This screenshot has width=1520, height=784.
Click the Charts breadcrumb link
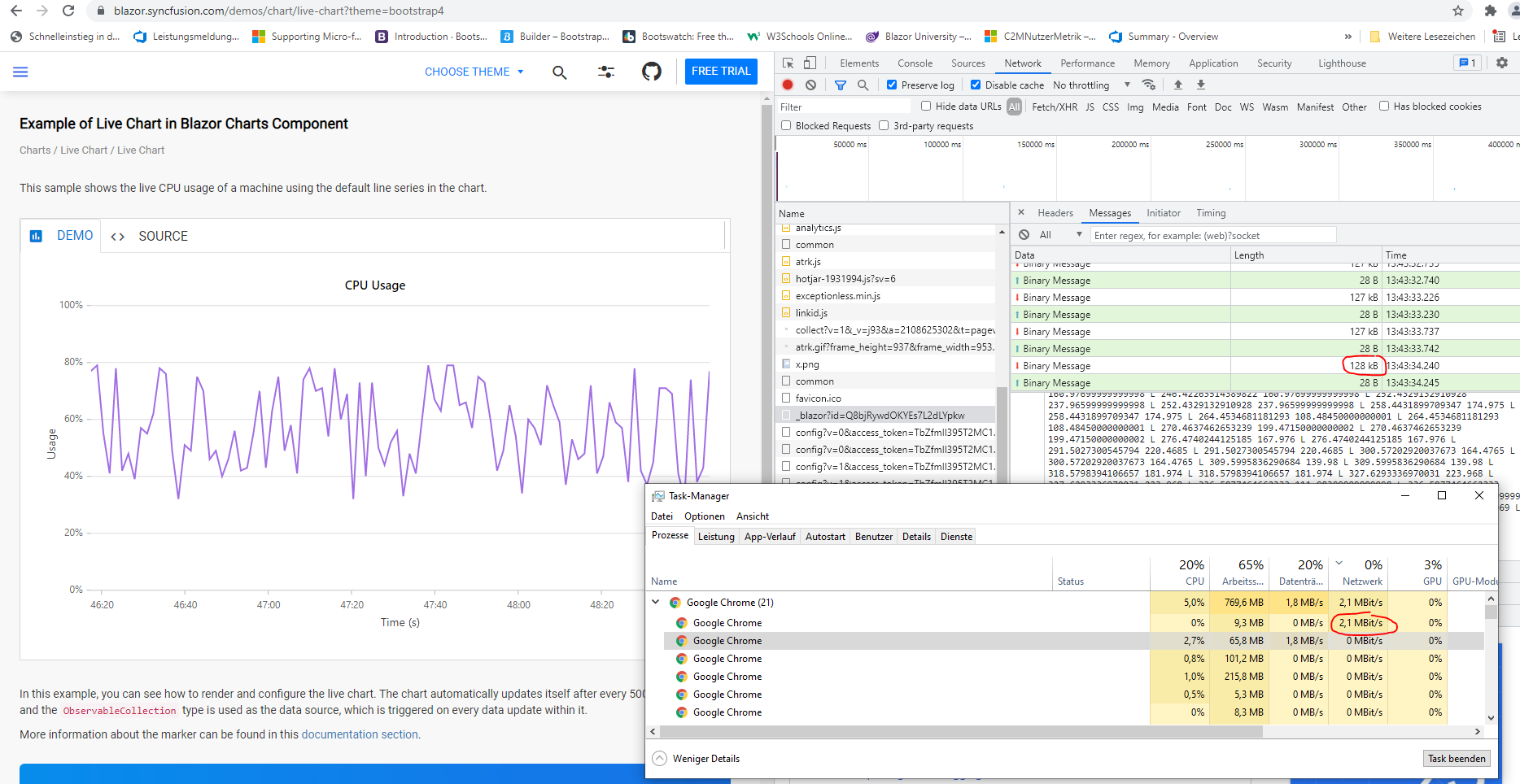(x=35, y=150)
